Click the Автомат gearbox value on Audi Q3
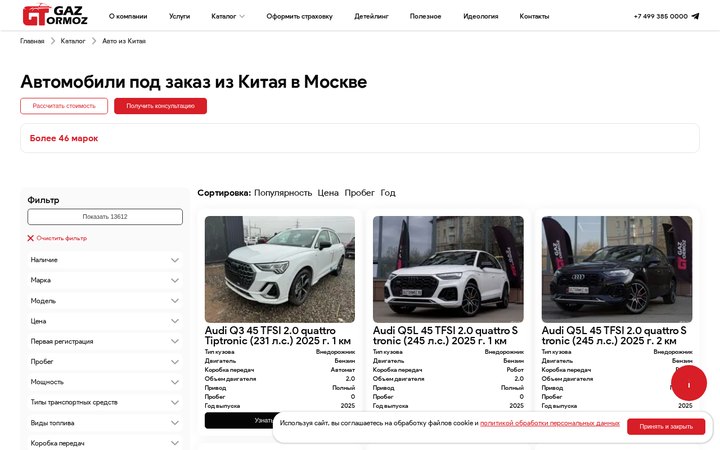This screenshot has height=450, width=720. [343, 370]
